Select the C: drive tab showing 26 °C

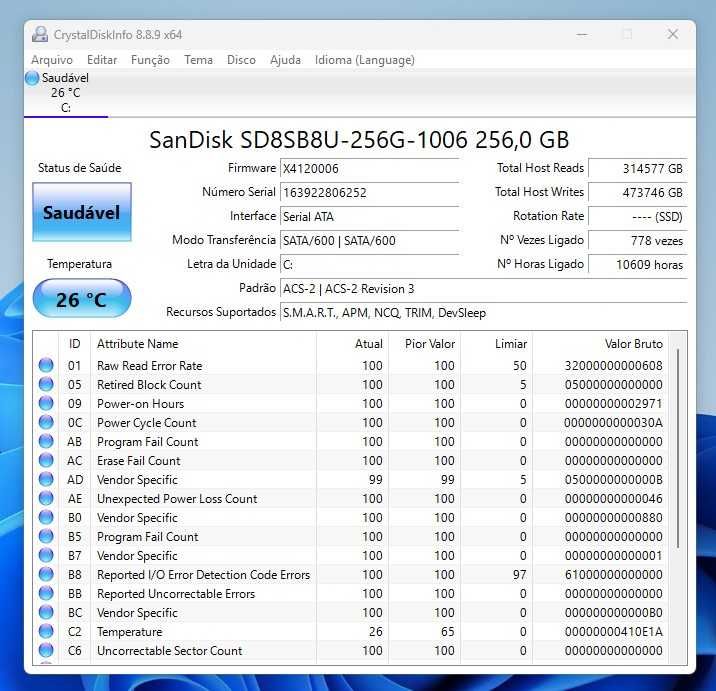(66, 93)
